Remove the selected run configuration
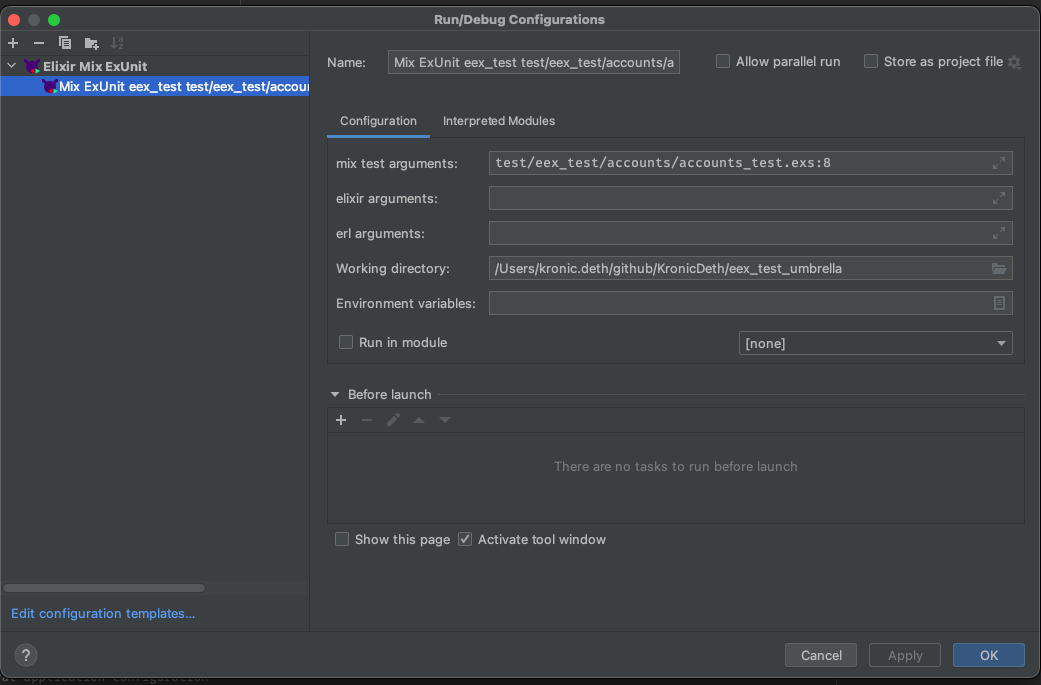1041x685 pixels. (39, 43)
